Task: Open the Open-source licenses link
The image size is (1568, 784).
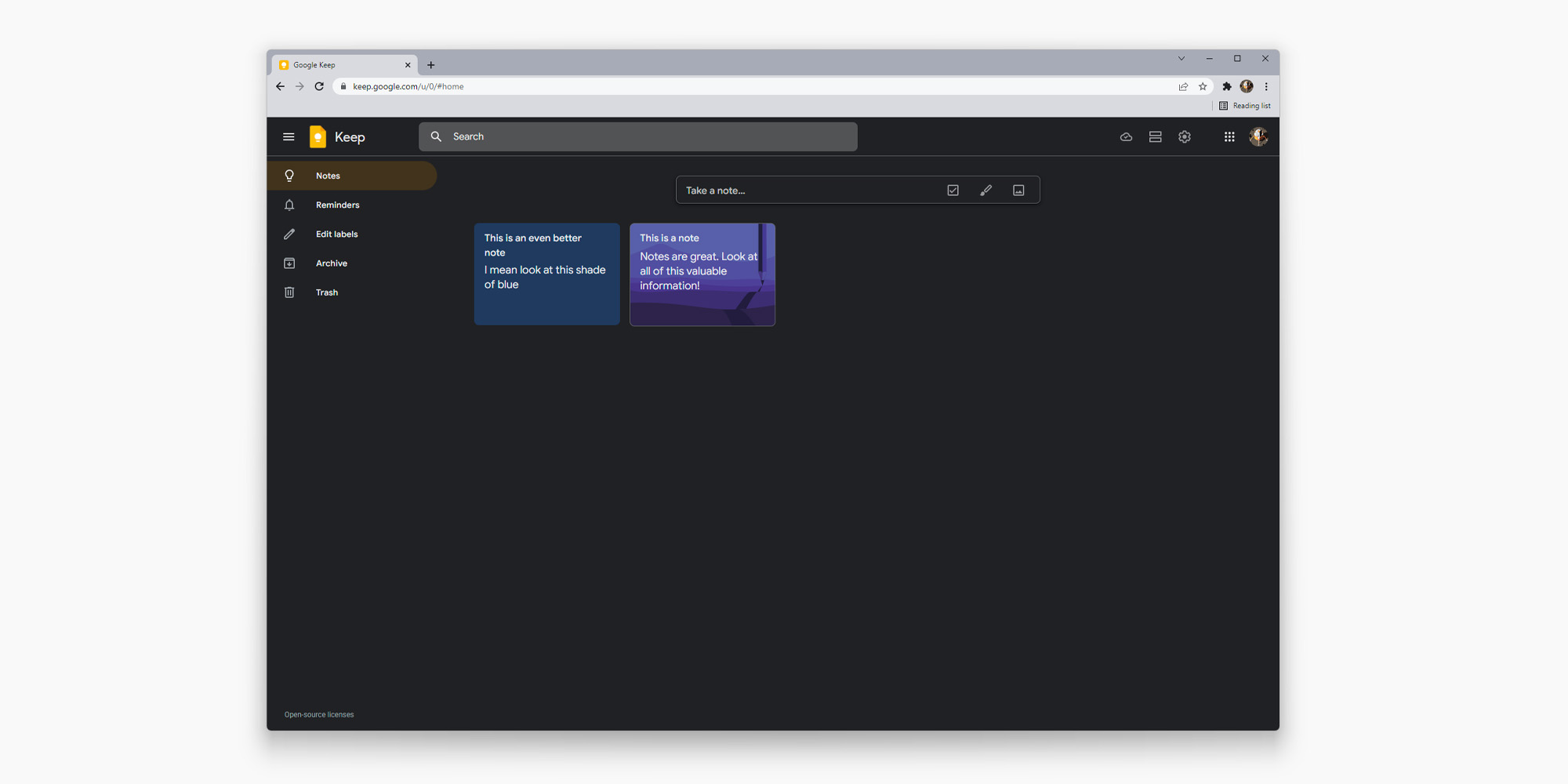Action: coord(318,714)
